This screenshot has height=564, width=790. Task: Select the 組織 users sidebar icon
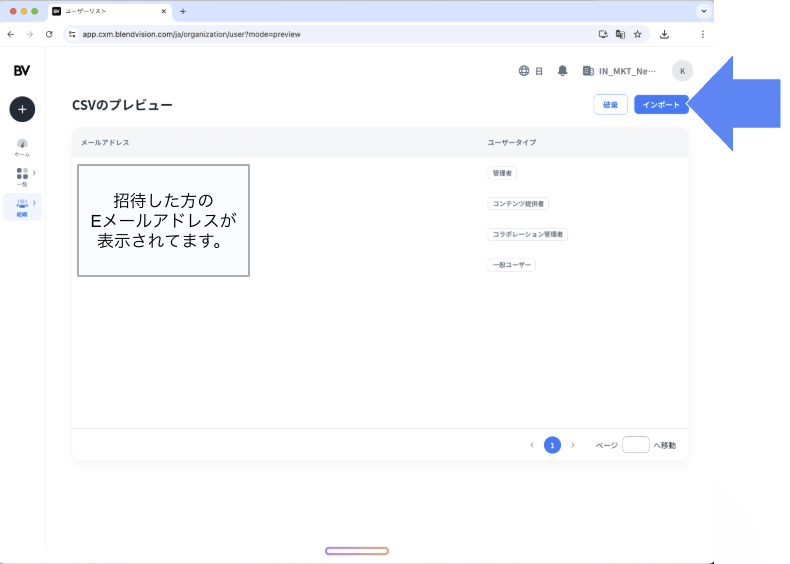click(x=22, y=207)
